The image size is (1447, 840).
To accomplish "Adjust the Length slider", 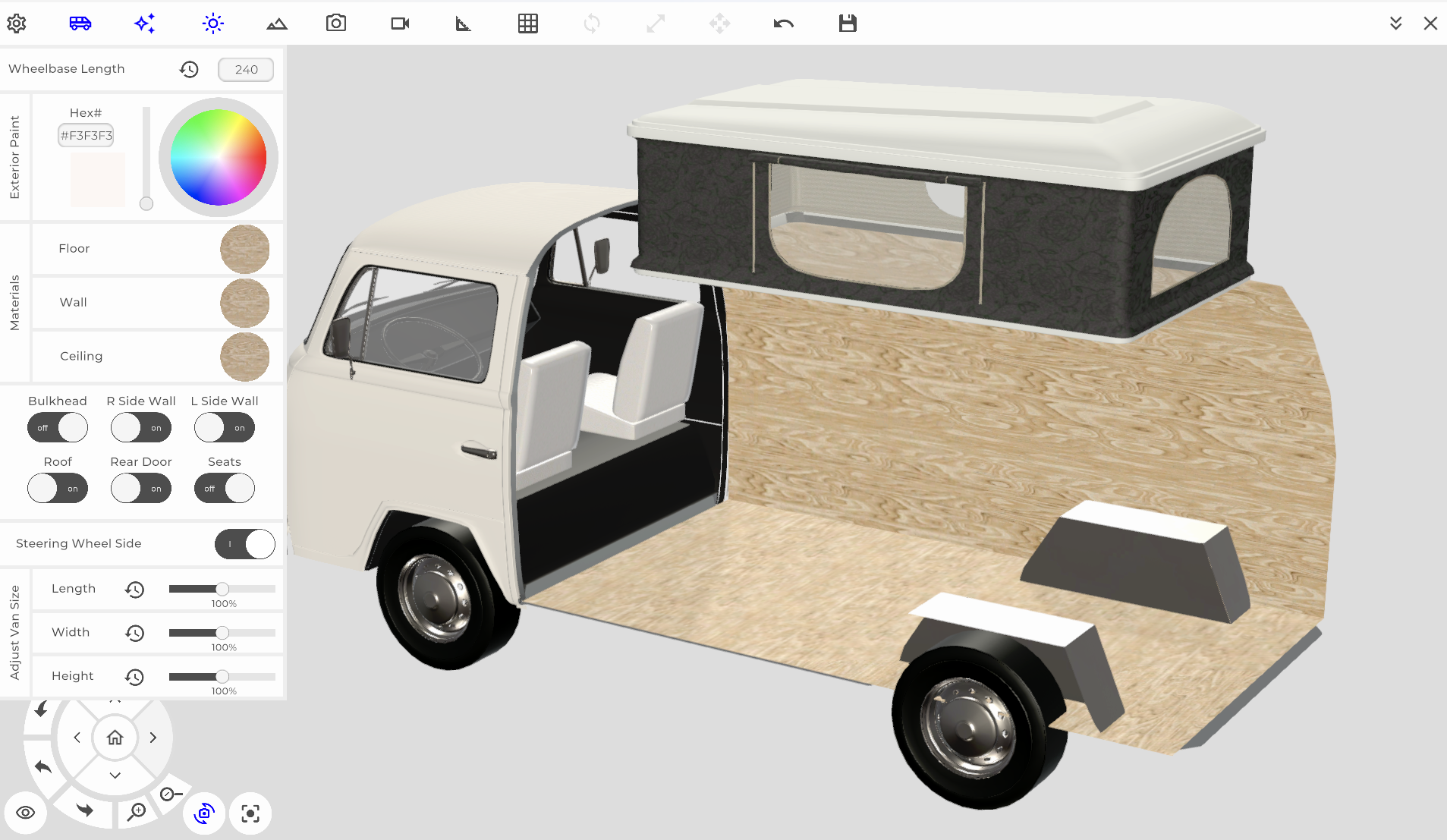I will 222,589.
